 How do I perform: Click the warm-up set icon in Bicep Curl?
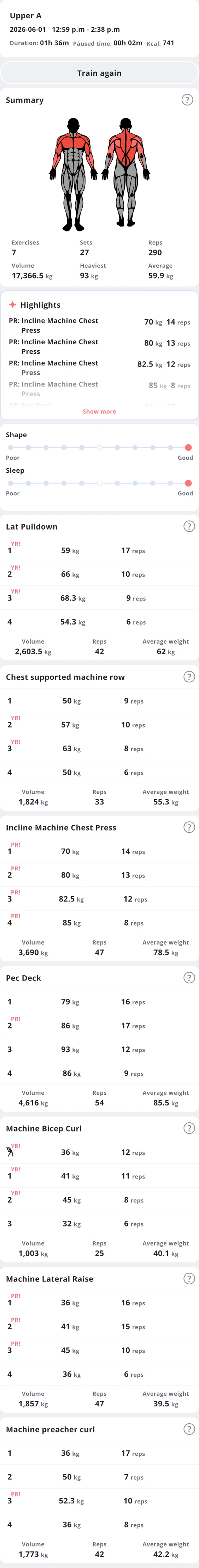[9, 1152]
